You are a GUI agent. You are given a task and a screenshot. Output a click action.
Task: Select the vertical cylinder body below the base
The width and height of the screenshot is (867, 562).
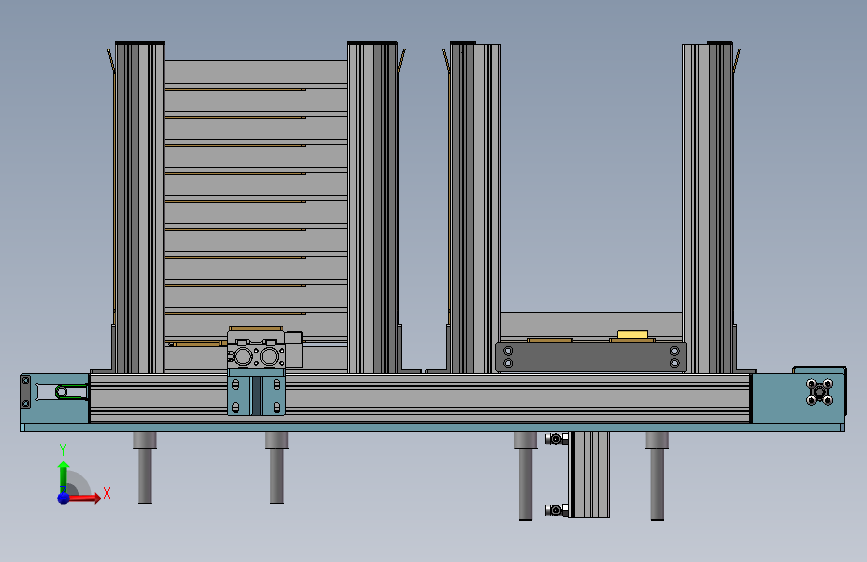[x=589, y=475]
